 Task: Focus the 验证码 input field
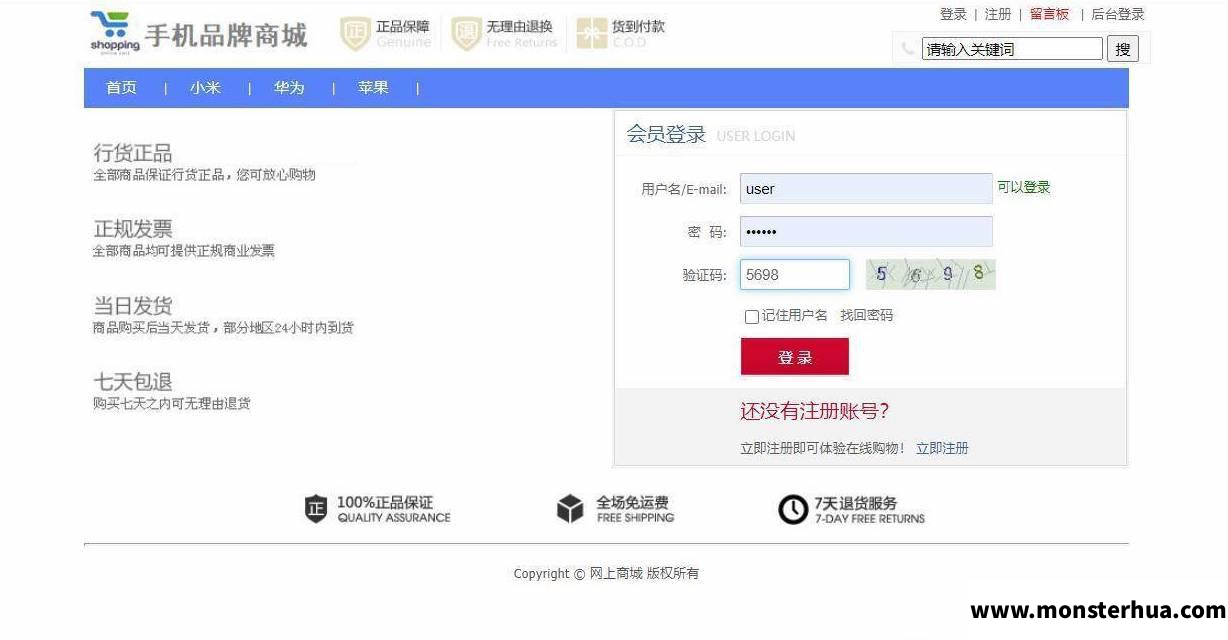tap(795, 275)
